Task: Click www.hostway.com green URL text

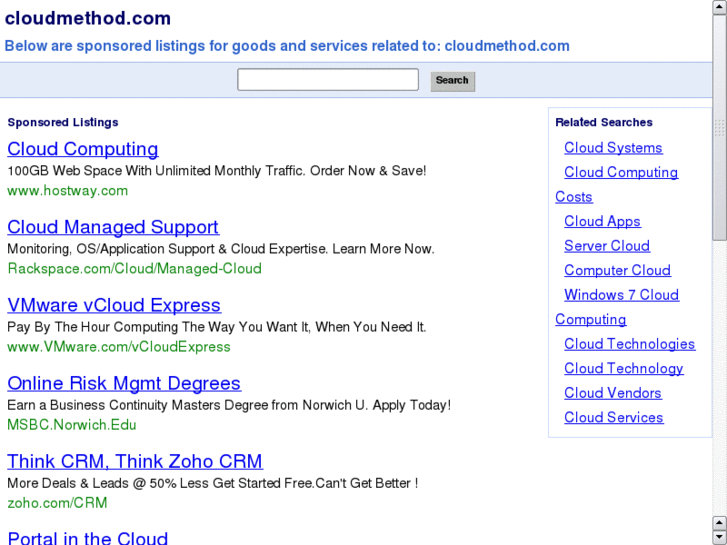Action: (68, 191)
